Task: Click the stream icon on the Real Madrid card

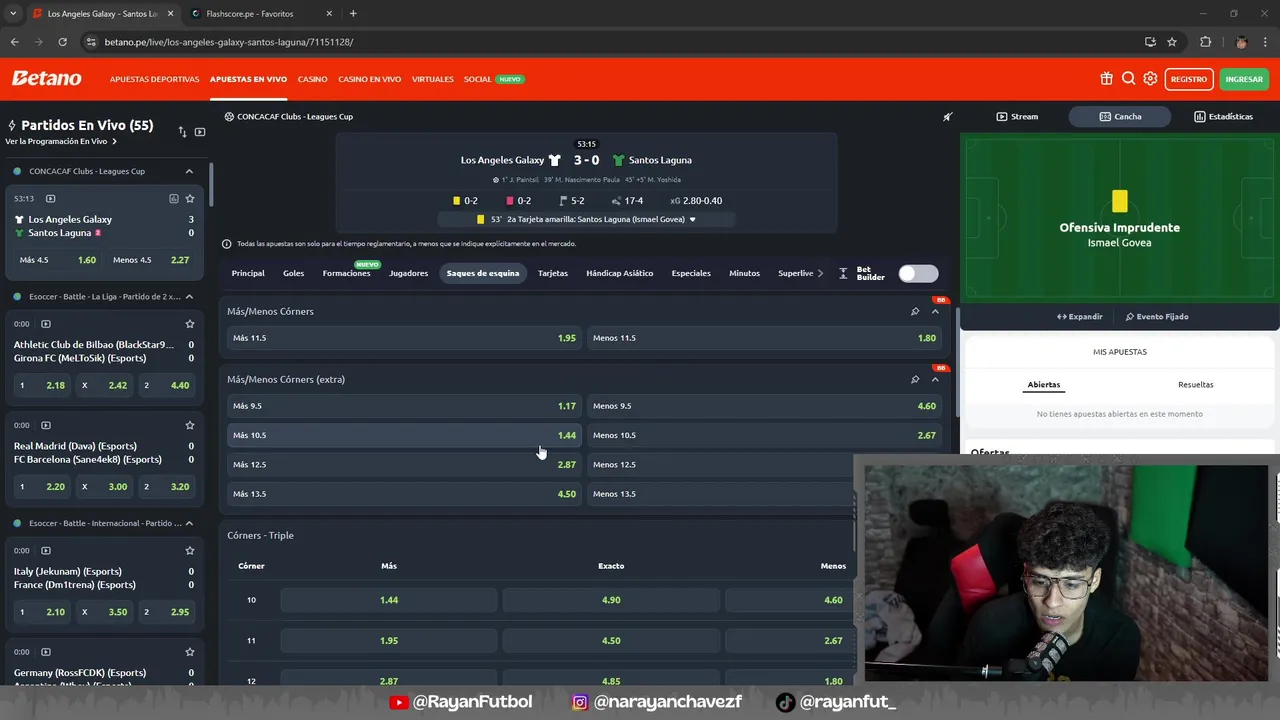Action: [46, 425]
